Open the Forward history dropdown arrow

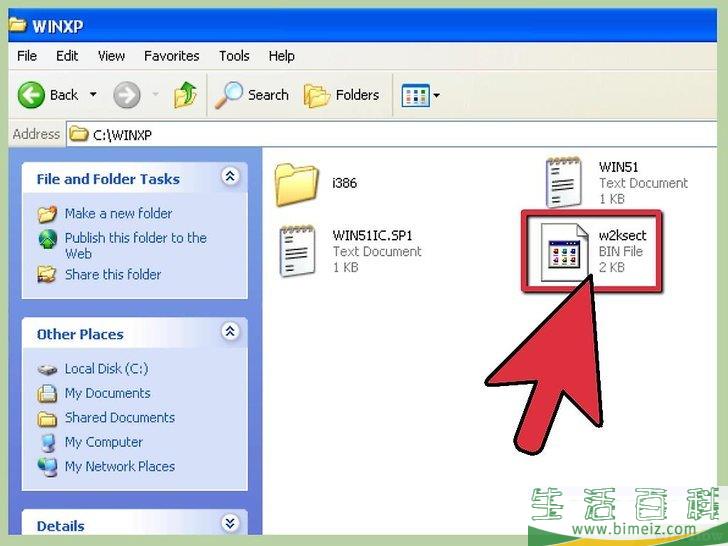(156, 95)
